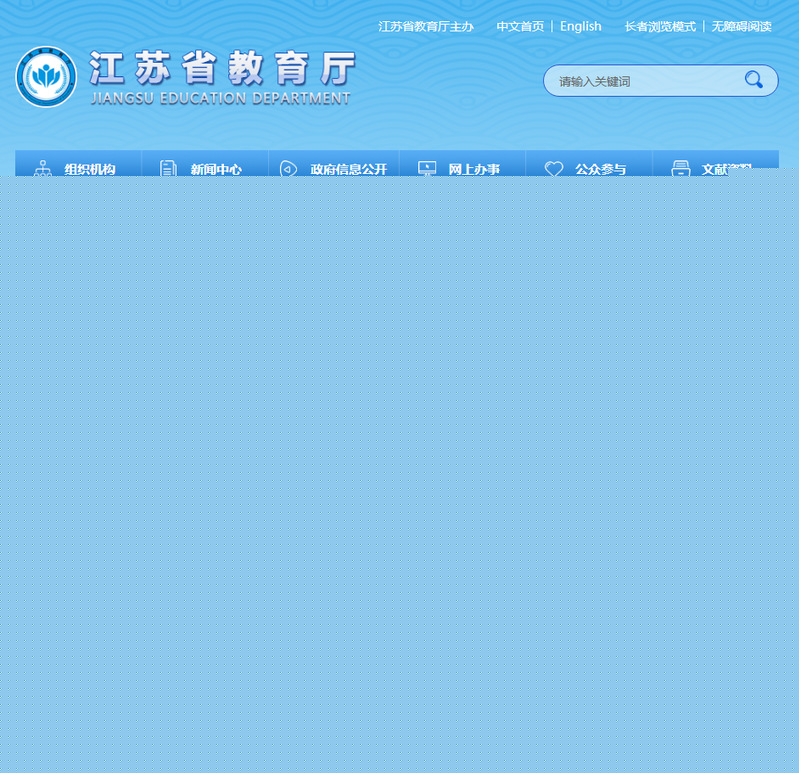
Task: Enable 长者浏览模式 elder browsing mode
Action: click(x=660, y=26)
